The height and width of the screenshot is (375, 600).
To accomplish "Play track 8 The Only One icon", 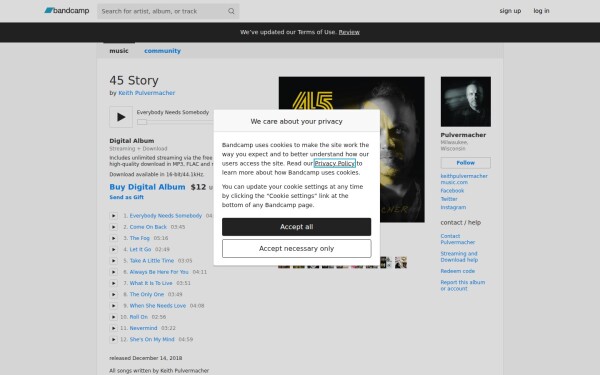I will (x=113, y=294).
